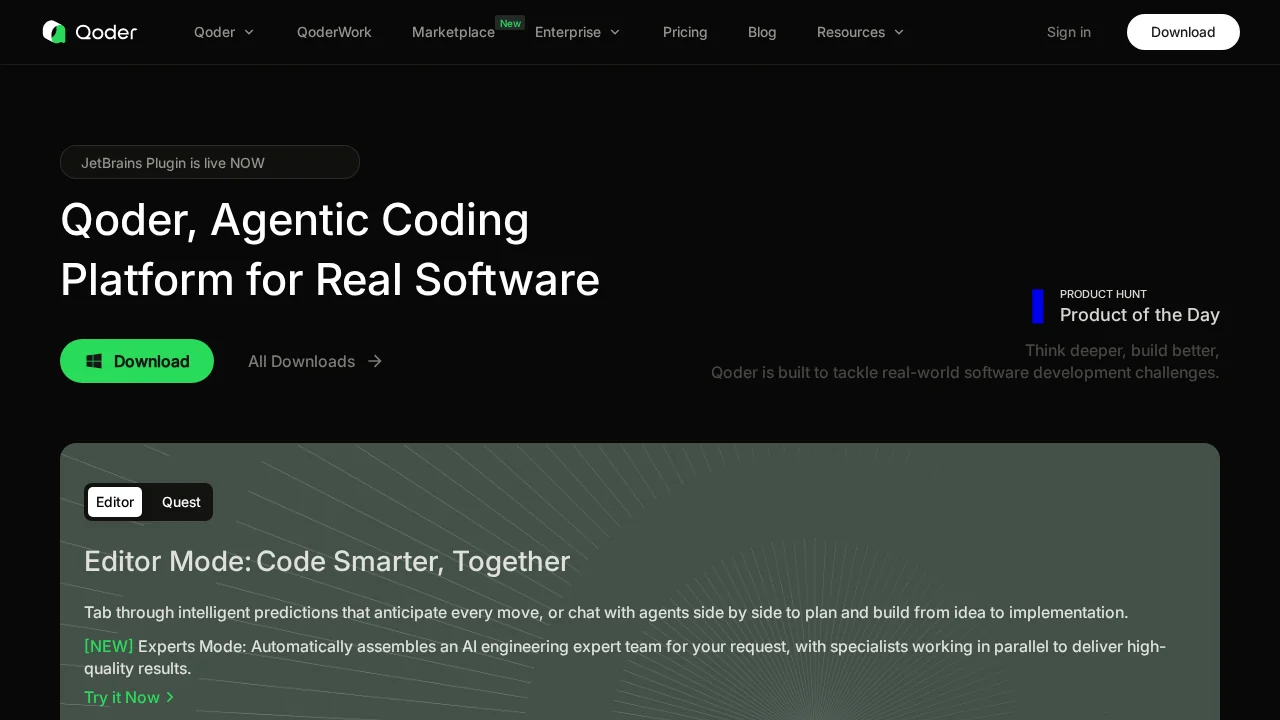Follow the All Downloads link
This screenshot has width=1280, height=720.
301,361
